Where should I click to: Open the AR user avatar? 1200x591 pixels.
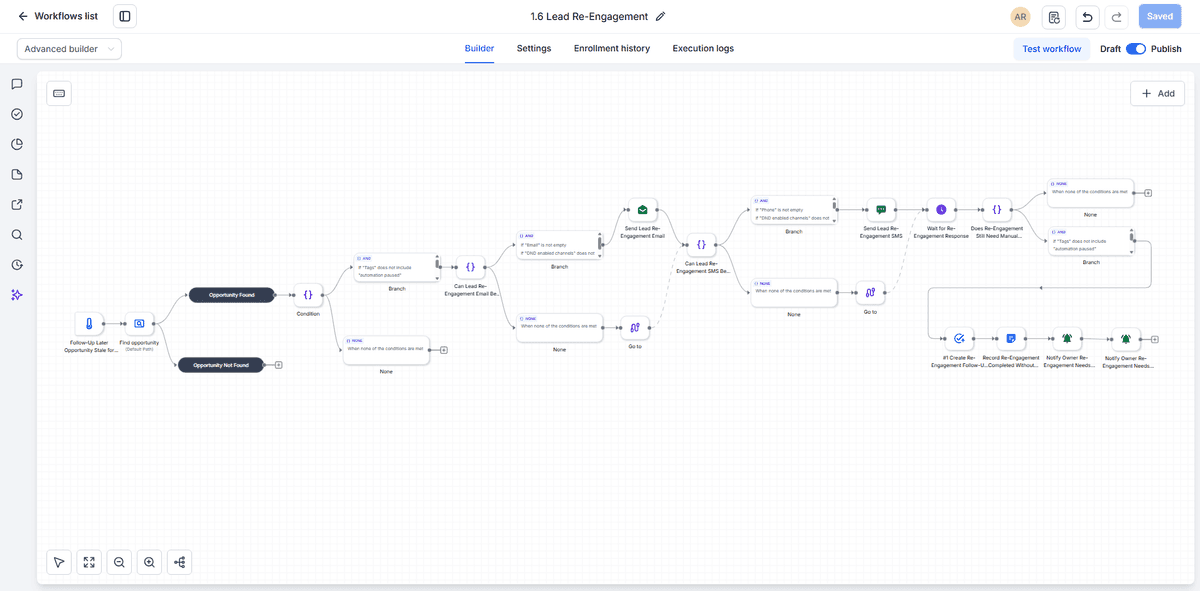[x=1020, y=16]
